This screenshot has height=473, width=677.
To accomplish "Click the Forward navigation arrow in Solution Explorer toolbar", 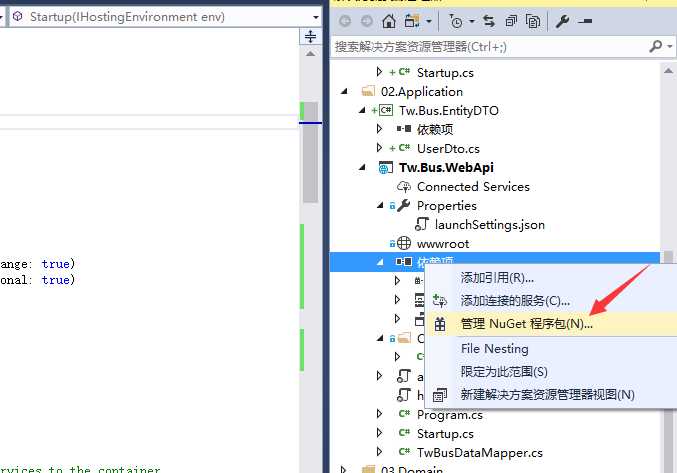I will coord(367,21).
